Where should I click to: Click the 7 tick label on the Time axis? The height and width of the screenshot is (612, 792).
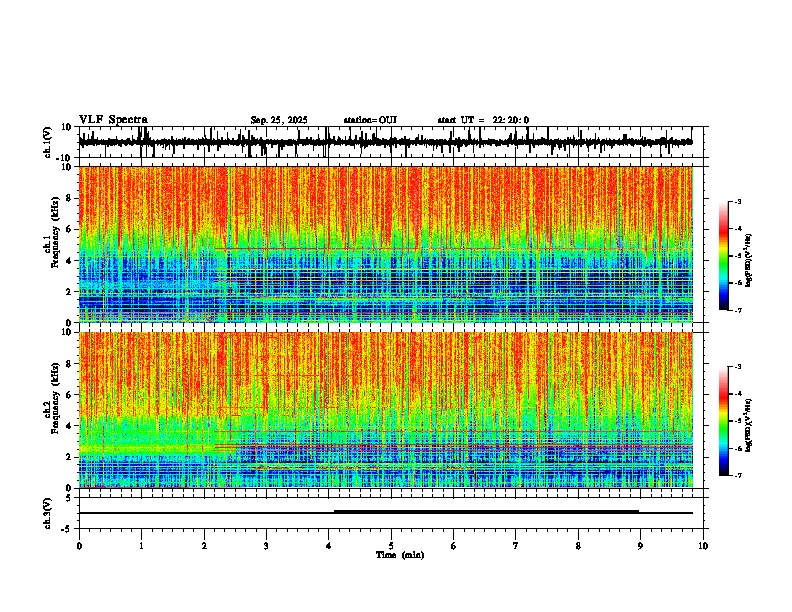[x=516, y=546]
